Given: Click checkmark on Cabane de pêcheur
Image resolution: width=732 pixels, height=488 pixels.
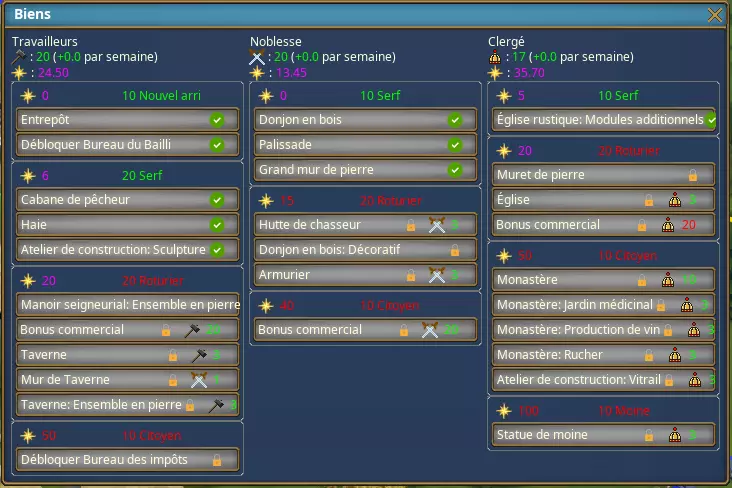Looking at the screenshot, I should (x=217, y=200).
